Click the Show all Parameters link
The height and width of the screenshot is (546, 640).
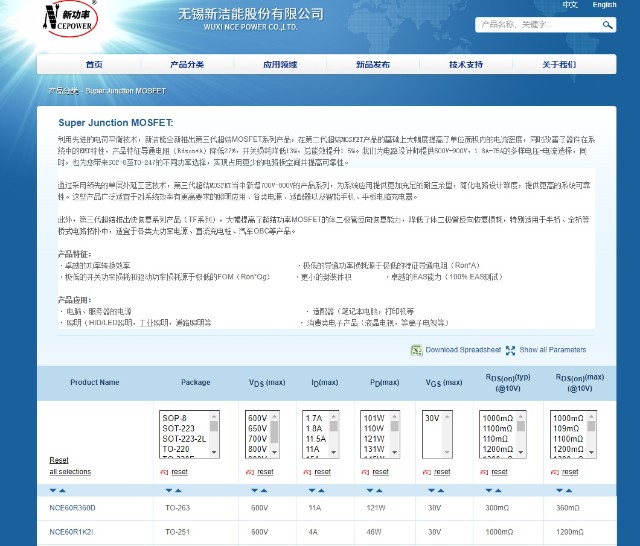pos(553,350)
